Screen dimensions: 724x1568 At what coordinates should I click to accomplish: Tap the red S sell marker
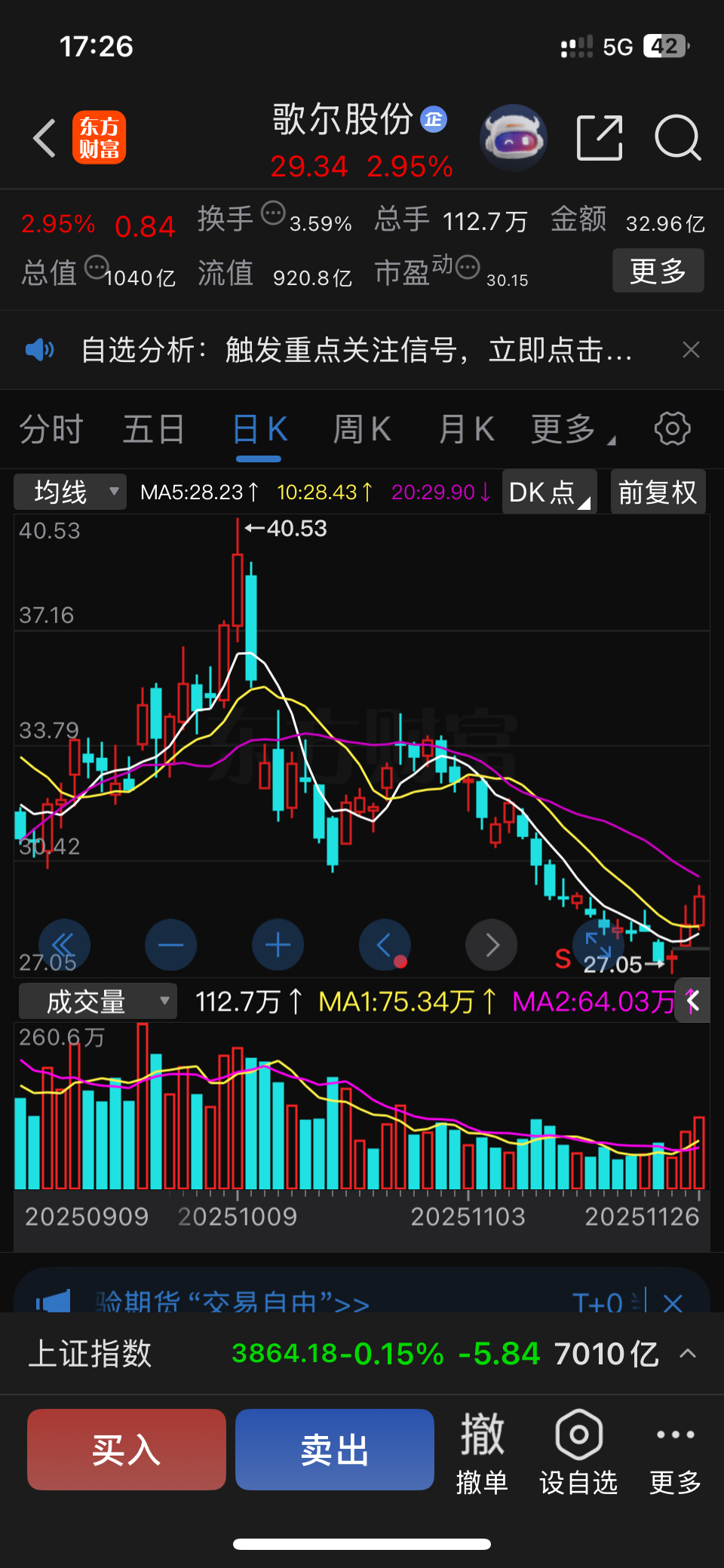[563, 959]
